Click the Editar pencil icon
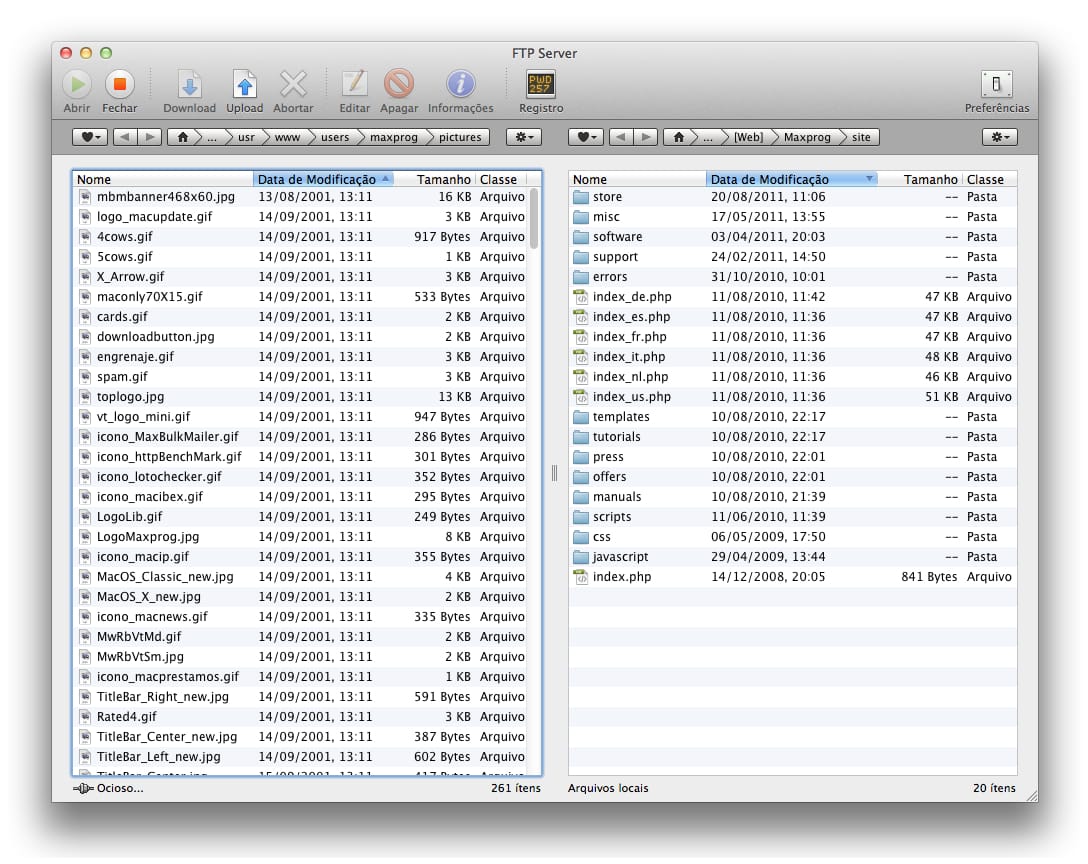1088x864 pixels. (x=354, y=84)
